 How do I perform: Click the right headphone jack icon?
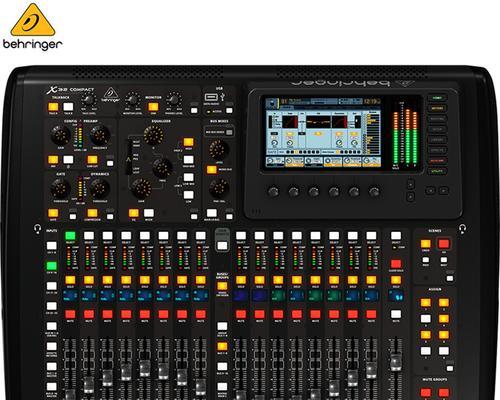(462, 228)
